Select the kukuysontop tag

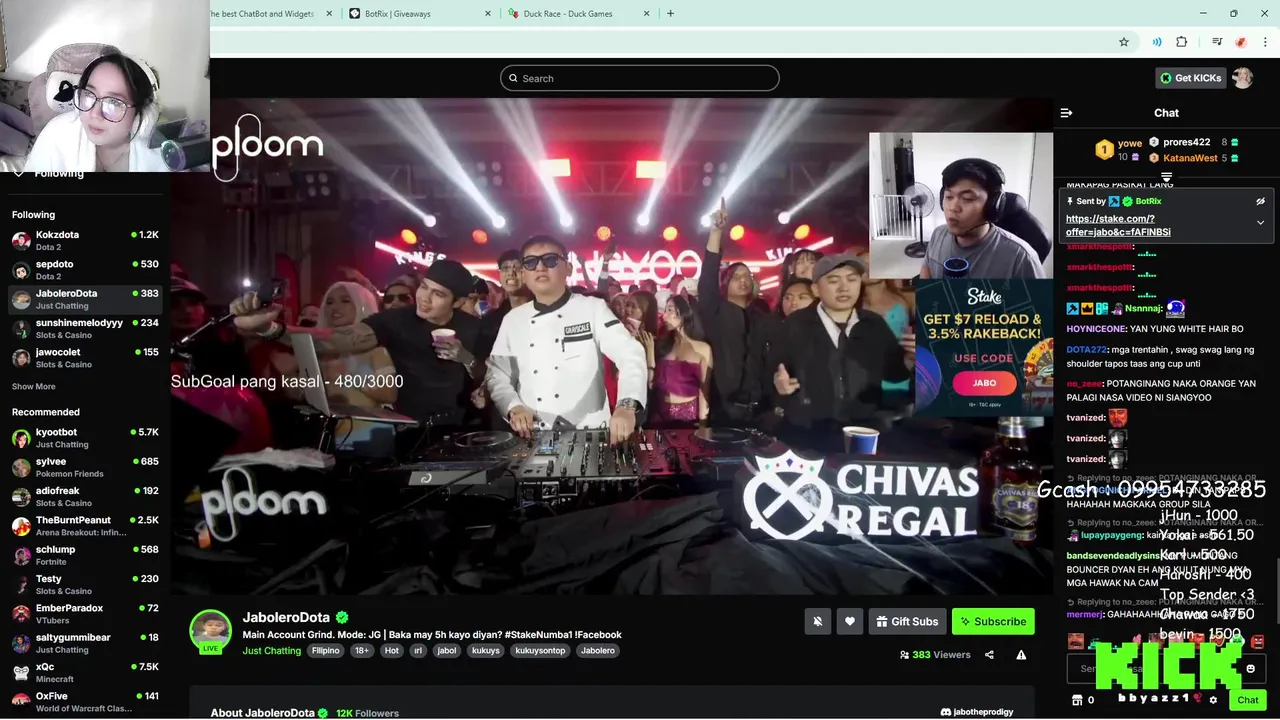tap(540, 651)
